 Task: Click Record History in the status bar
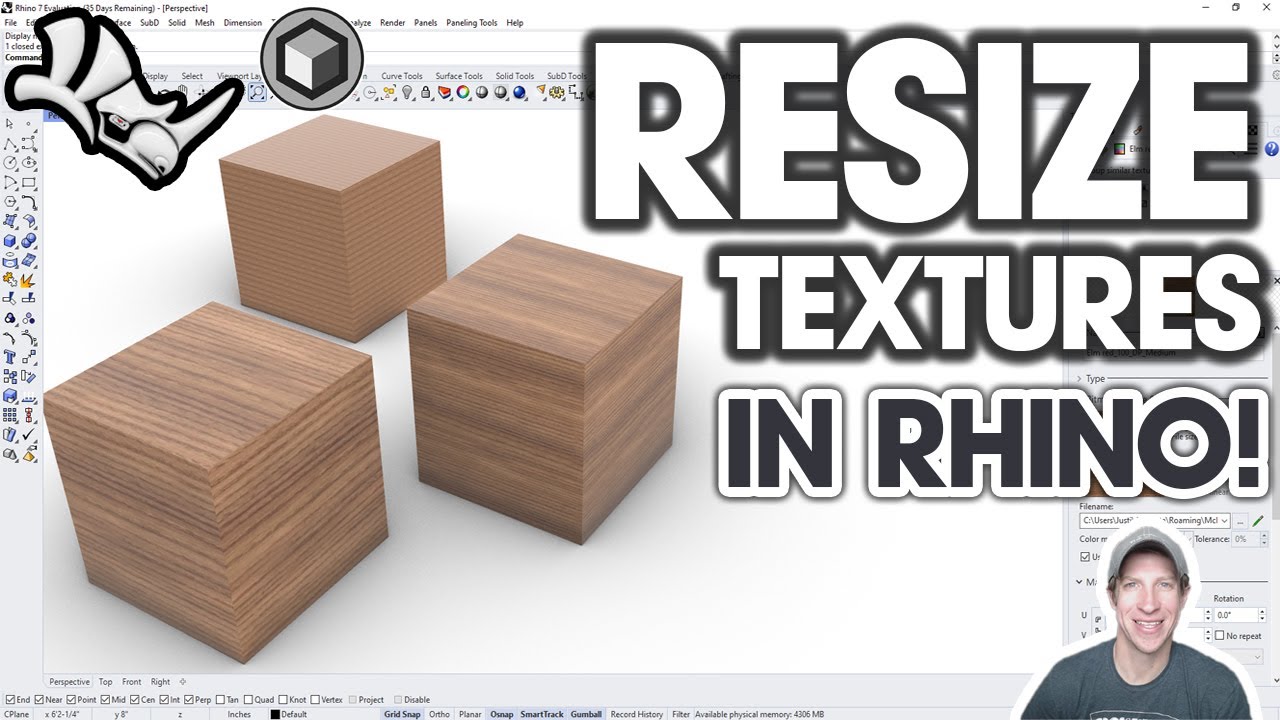coord(637,713)
